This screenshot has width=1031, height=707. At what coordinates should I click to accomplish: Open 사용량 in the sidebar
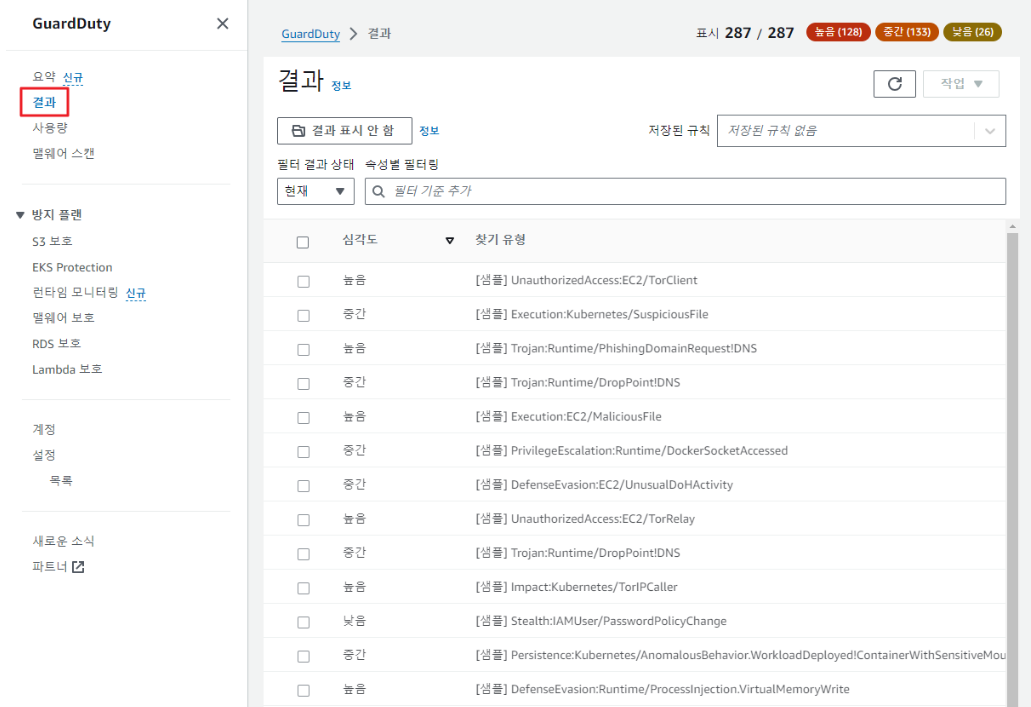(x=50, y=128)
